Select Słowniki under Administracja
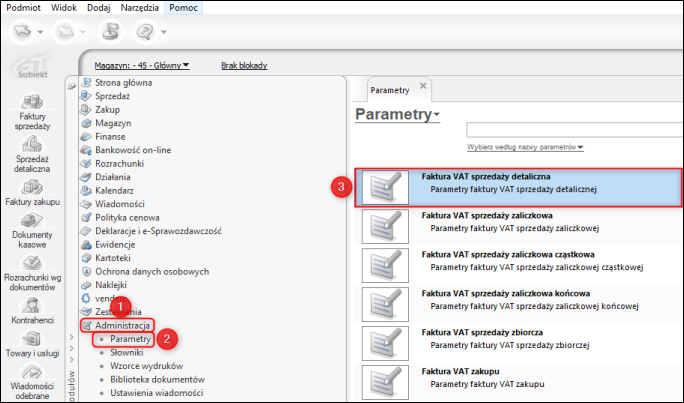684x403 pixels. pyautogui.click(x=127, y=352)
